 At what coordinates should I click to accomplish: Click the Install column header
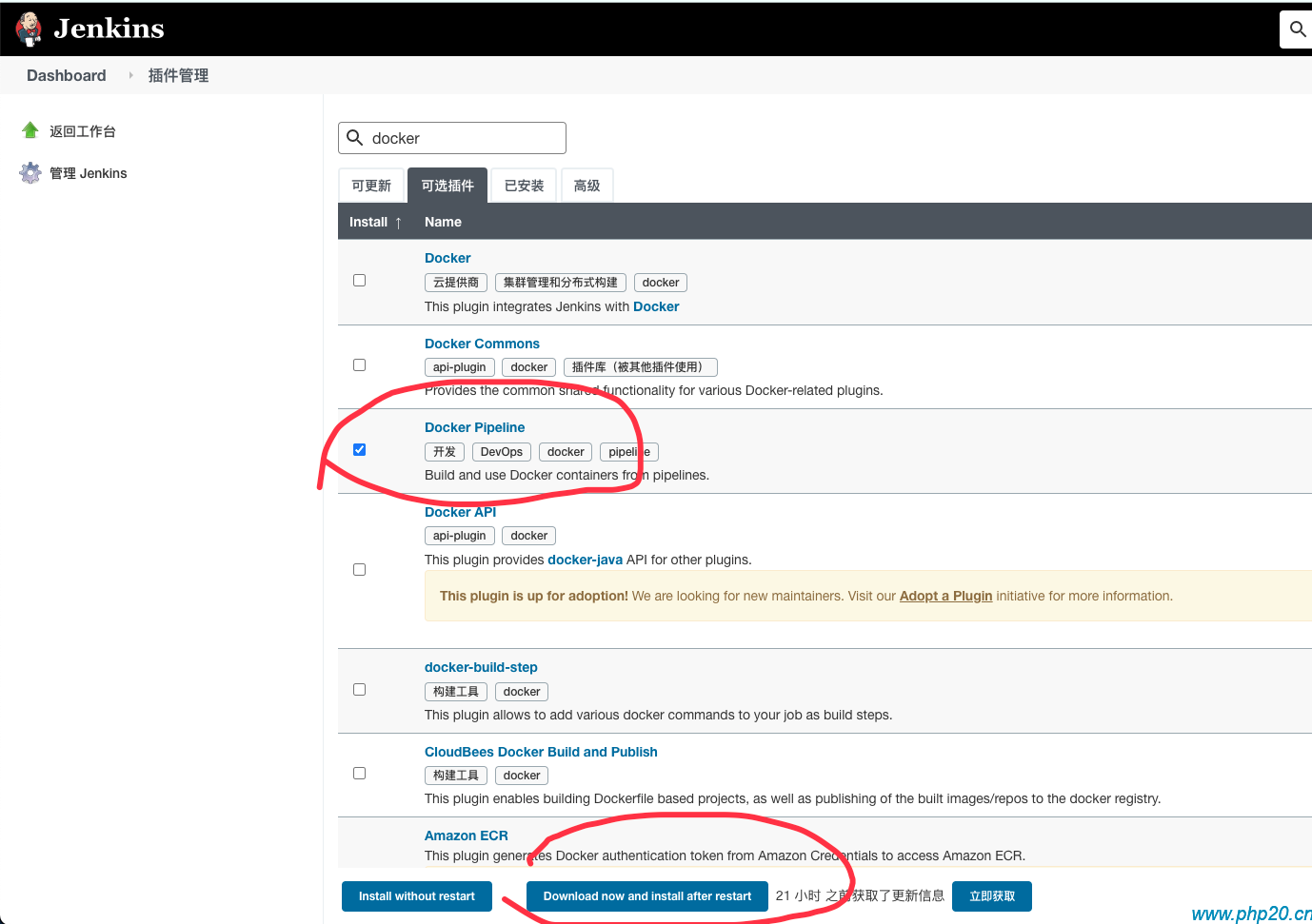pyautogui.click(x=368, y=222)
